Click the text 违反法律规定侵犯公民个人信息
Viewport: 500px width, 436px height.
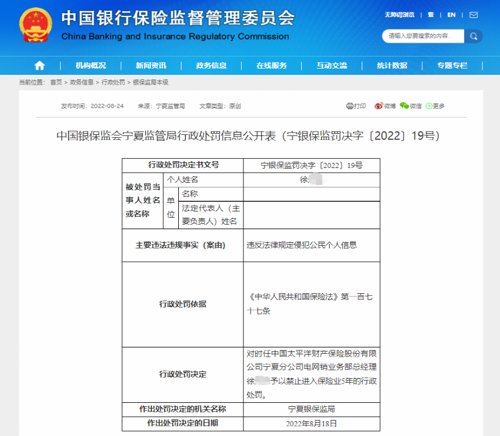[302, 245]
